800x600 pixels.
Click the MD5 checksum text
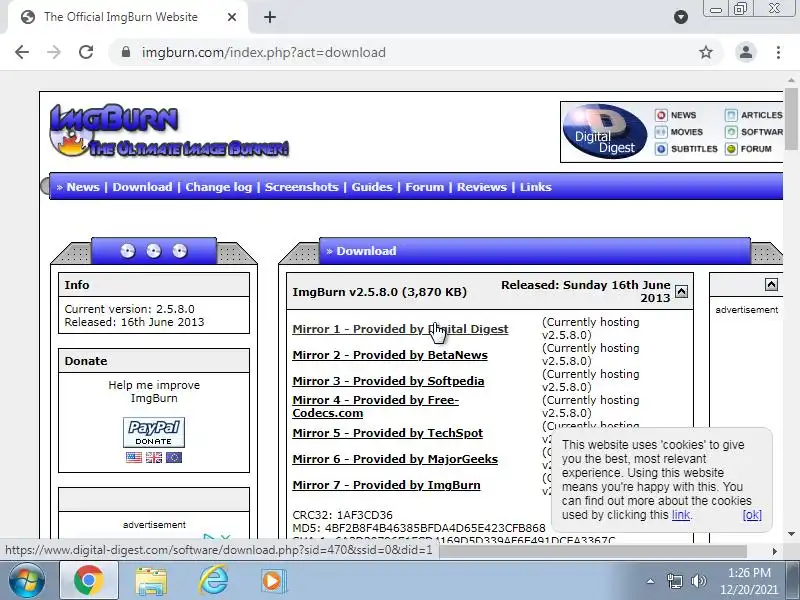[x=419, y=528]
